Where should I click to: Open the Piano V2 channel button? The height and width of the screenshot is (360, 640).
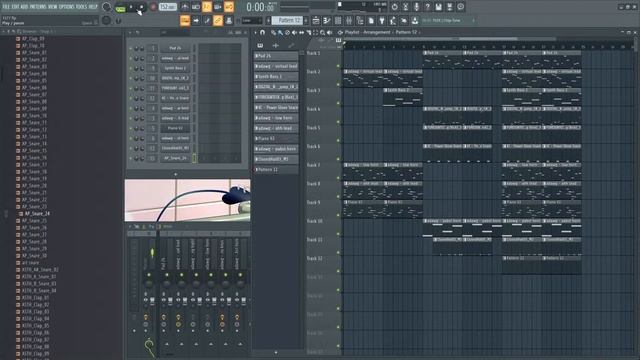[x=175, y=128]
